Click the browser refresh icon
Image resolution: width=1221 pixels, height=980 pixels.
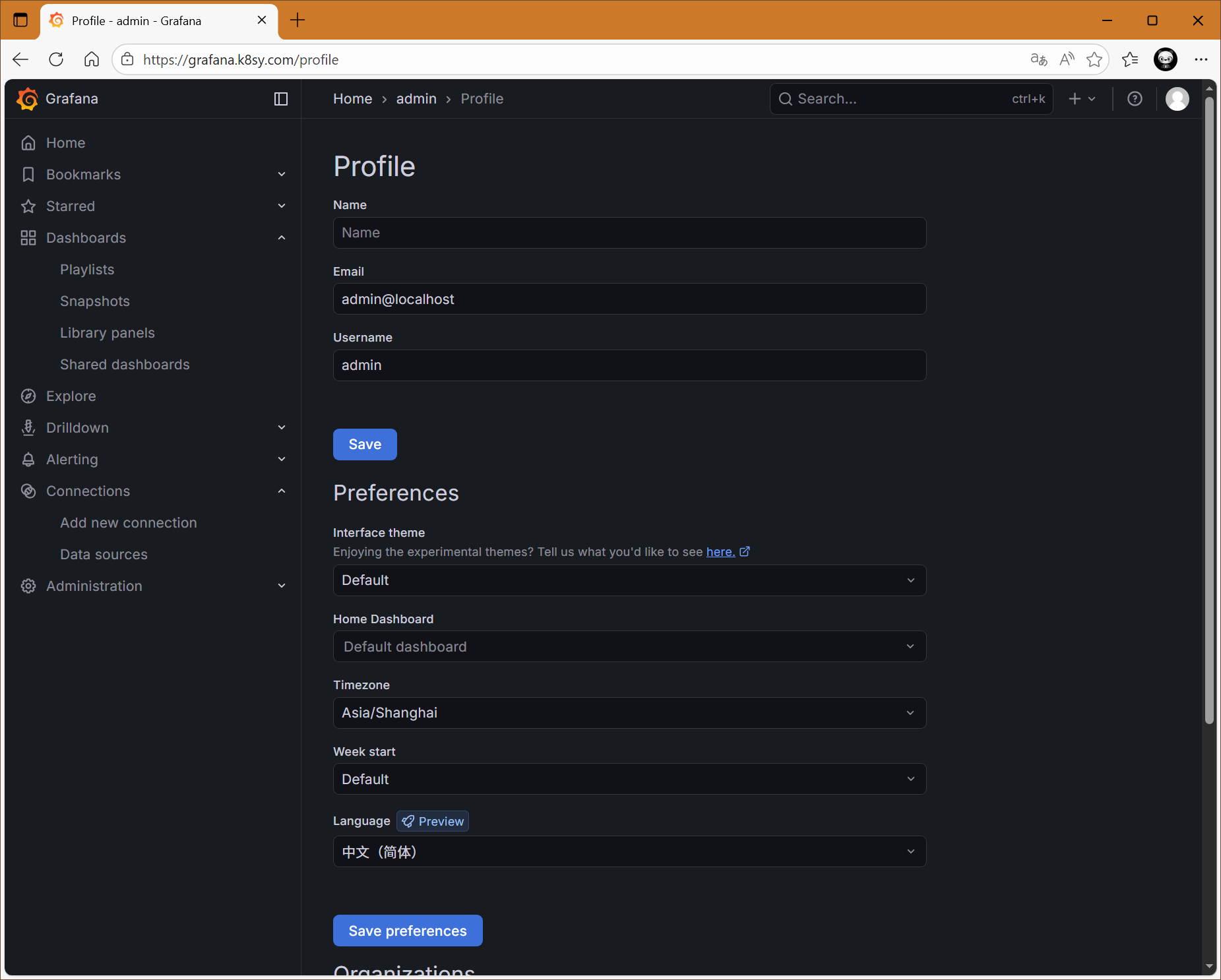pyautogui.click(x=56, y=59)
